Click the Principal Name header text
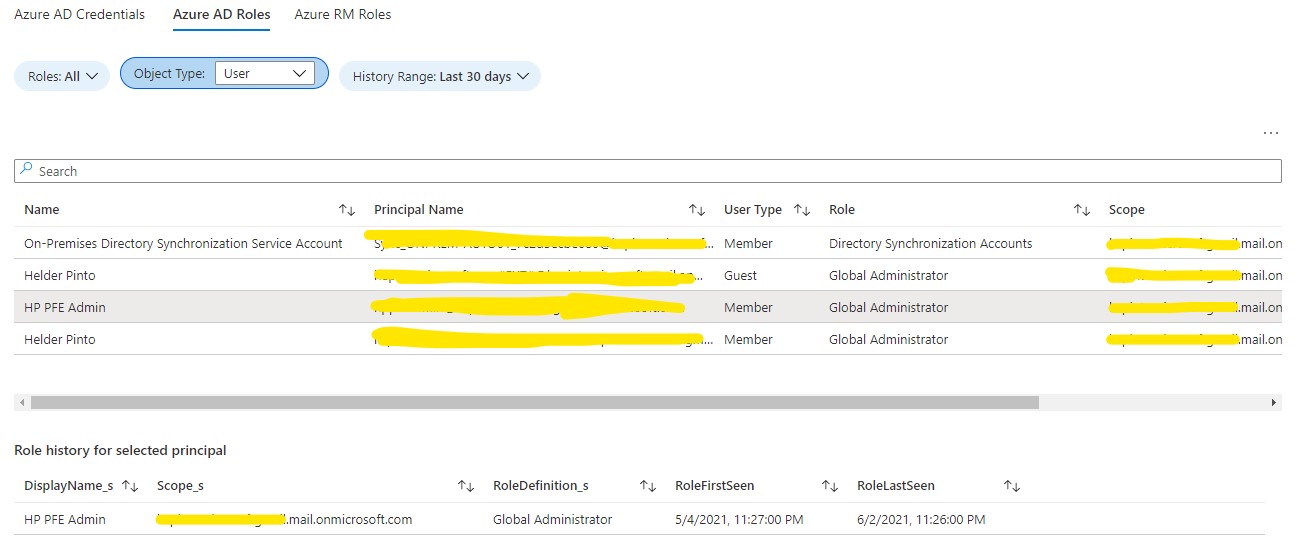The width and height of the screenshot is (1296, 549). click(419, 210)
